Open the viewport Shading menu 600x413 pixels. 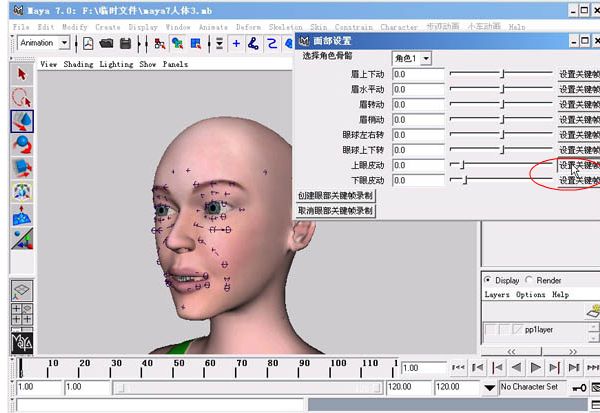coord(78,64)
